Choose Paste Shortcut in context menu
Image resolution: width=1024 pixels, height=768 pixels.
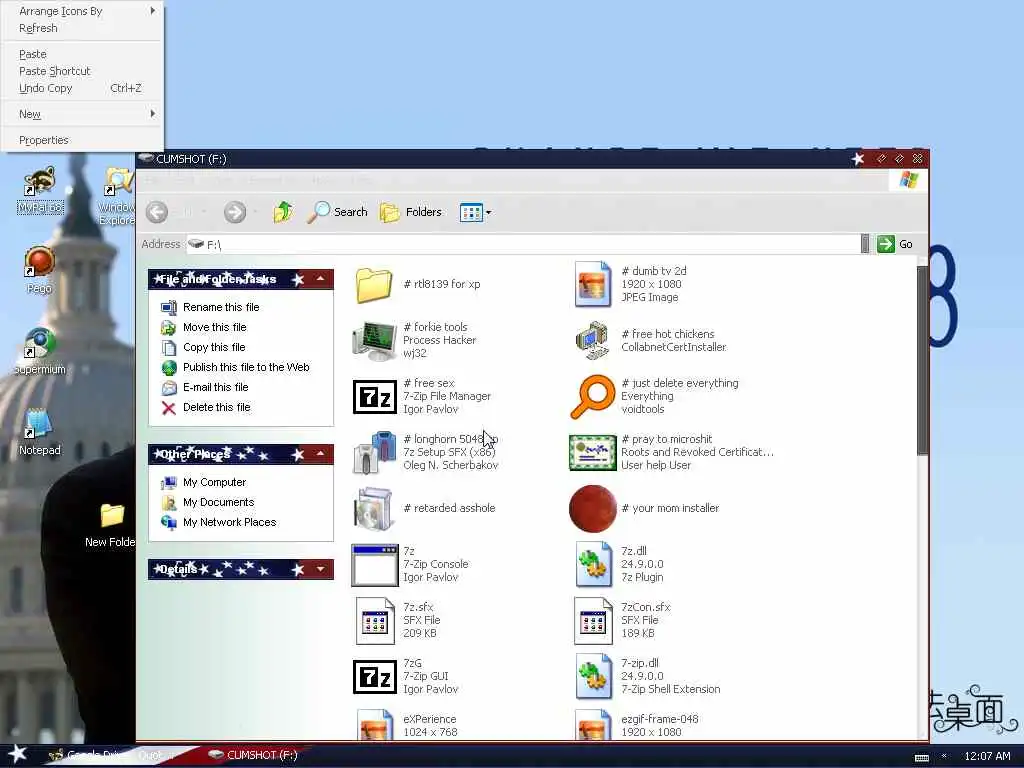coord(82,71)
